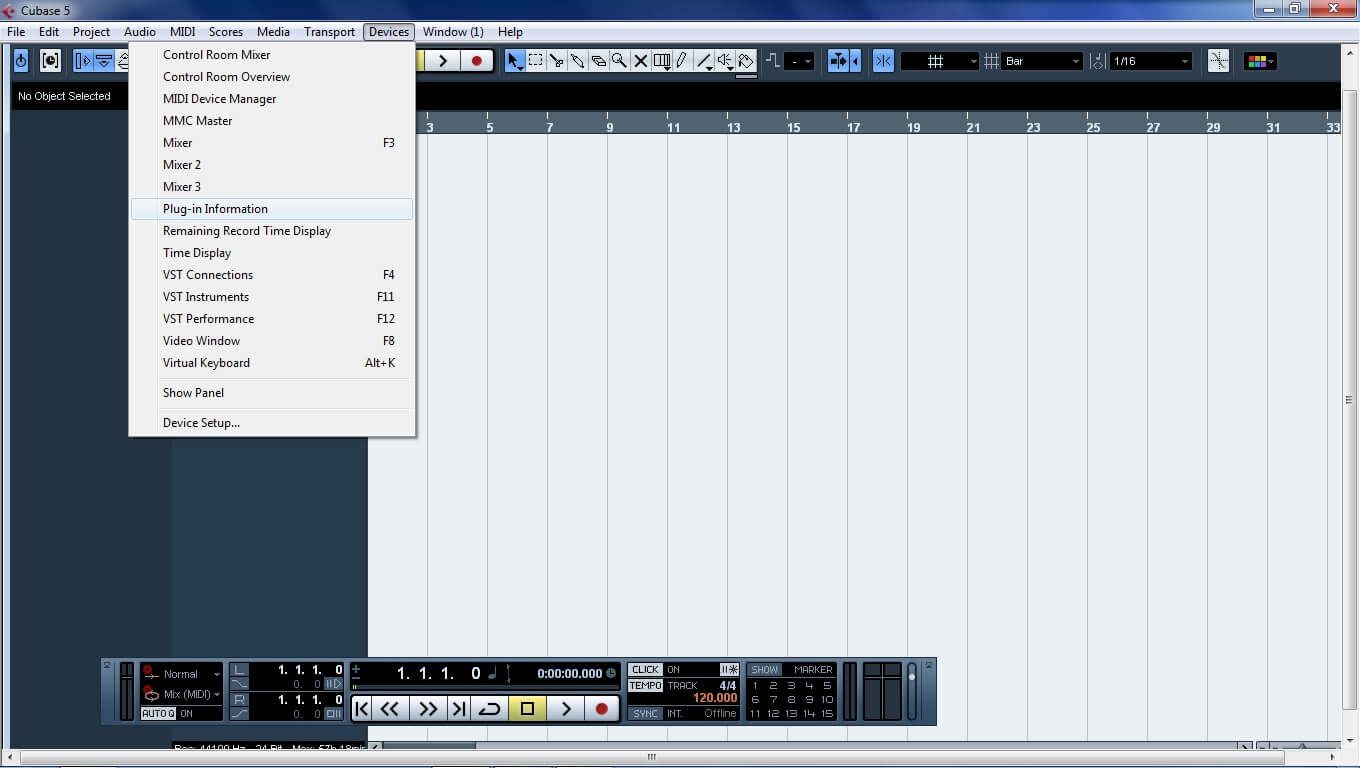Select the Glue tool
The height and width of the screenshot is (768, 1360).
pyautogui.click(x=578, y=61)
